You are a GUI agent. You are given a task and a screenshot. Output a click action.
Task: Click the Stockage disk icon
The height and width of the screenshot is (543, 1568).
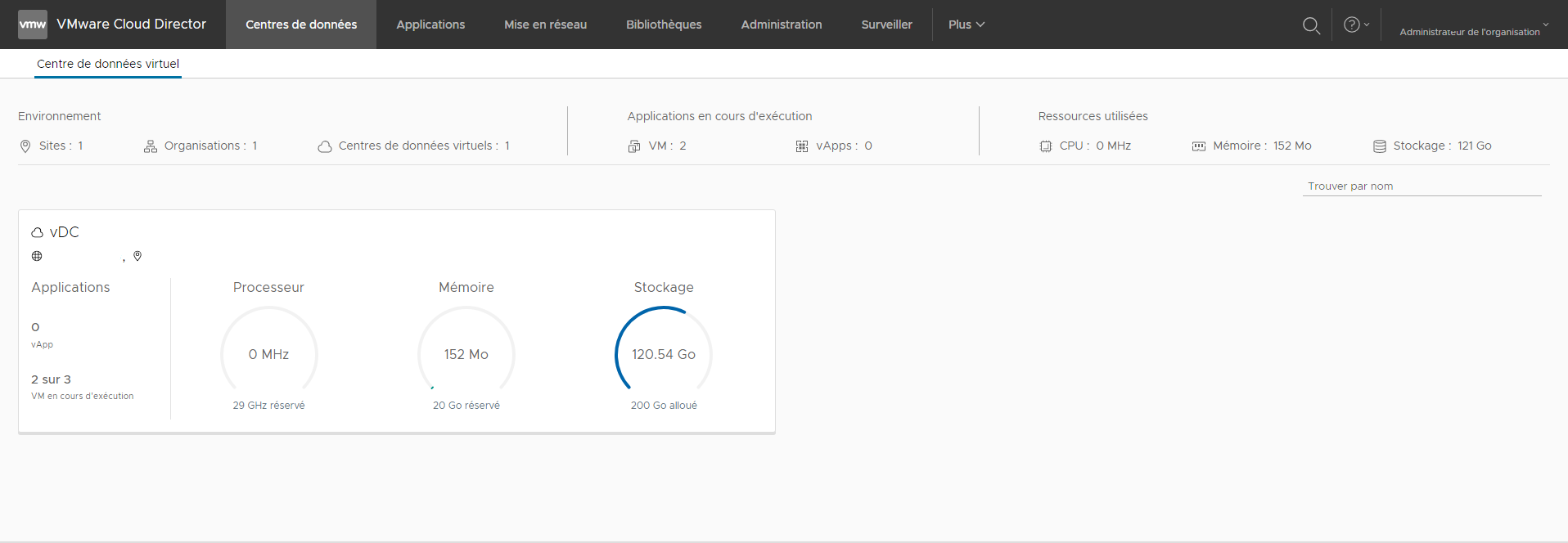coord(1380,146)
